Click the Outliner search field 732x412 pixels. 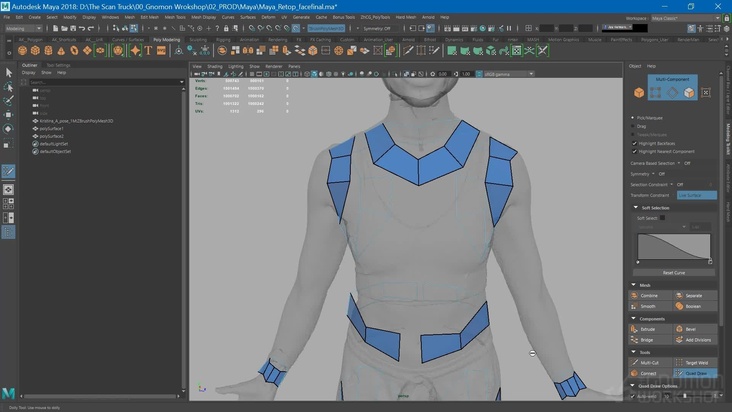click(107, 82)
